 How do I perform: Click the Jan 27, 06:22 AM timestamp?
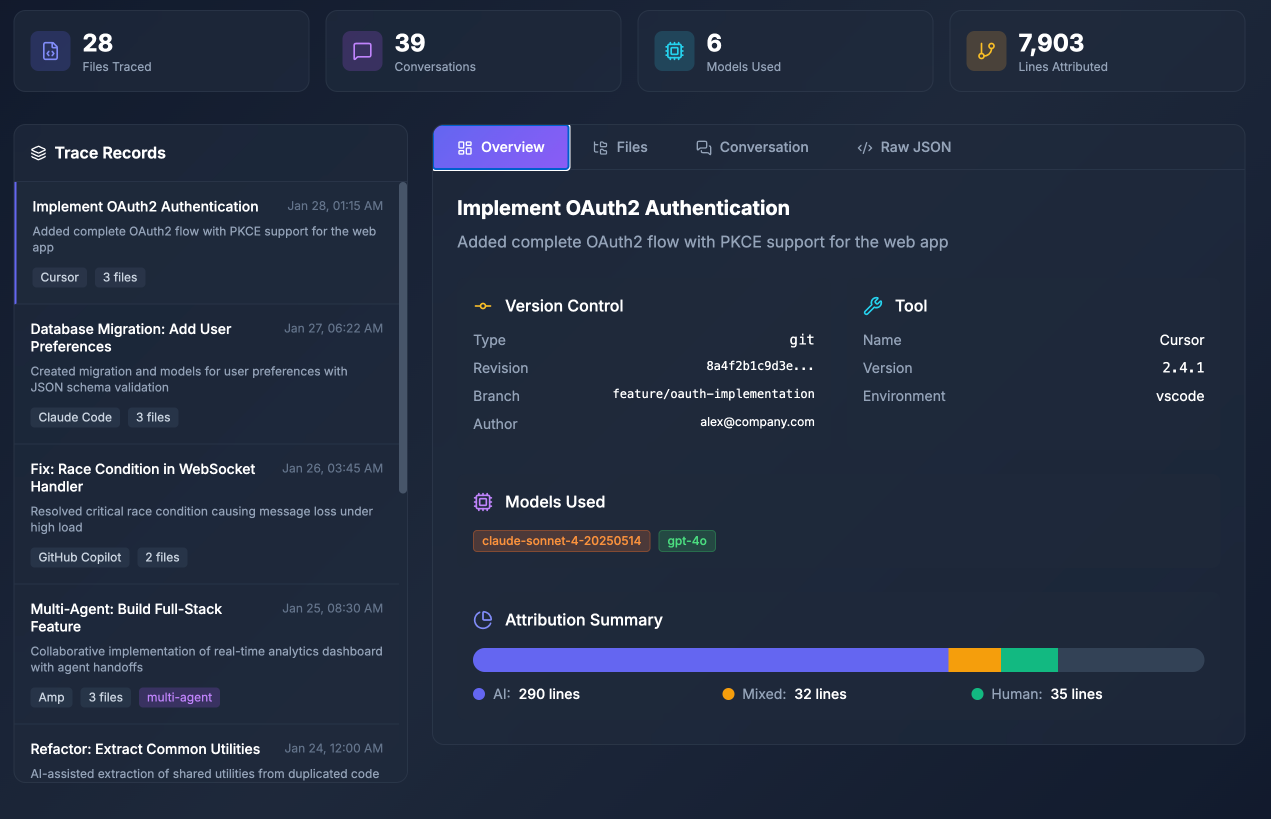tap(333, 328)
